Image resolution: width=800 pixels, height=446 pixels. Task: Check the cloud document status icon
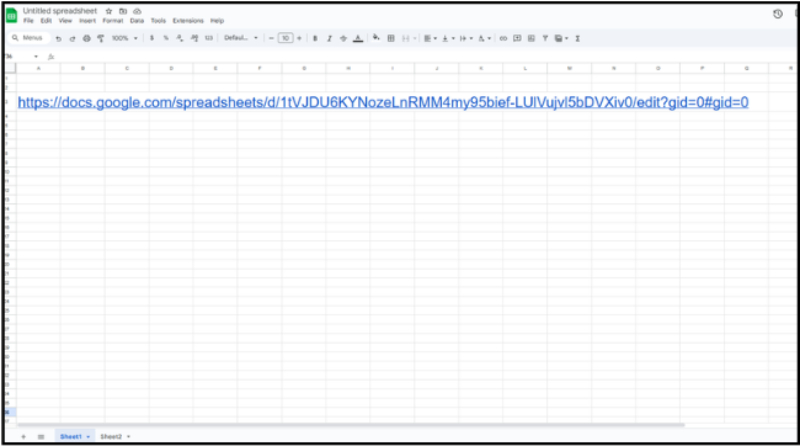tap(137, 11)
